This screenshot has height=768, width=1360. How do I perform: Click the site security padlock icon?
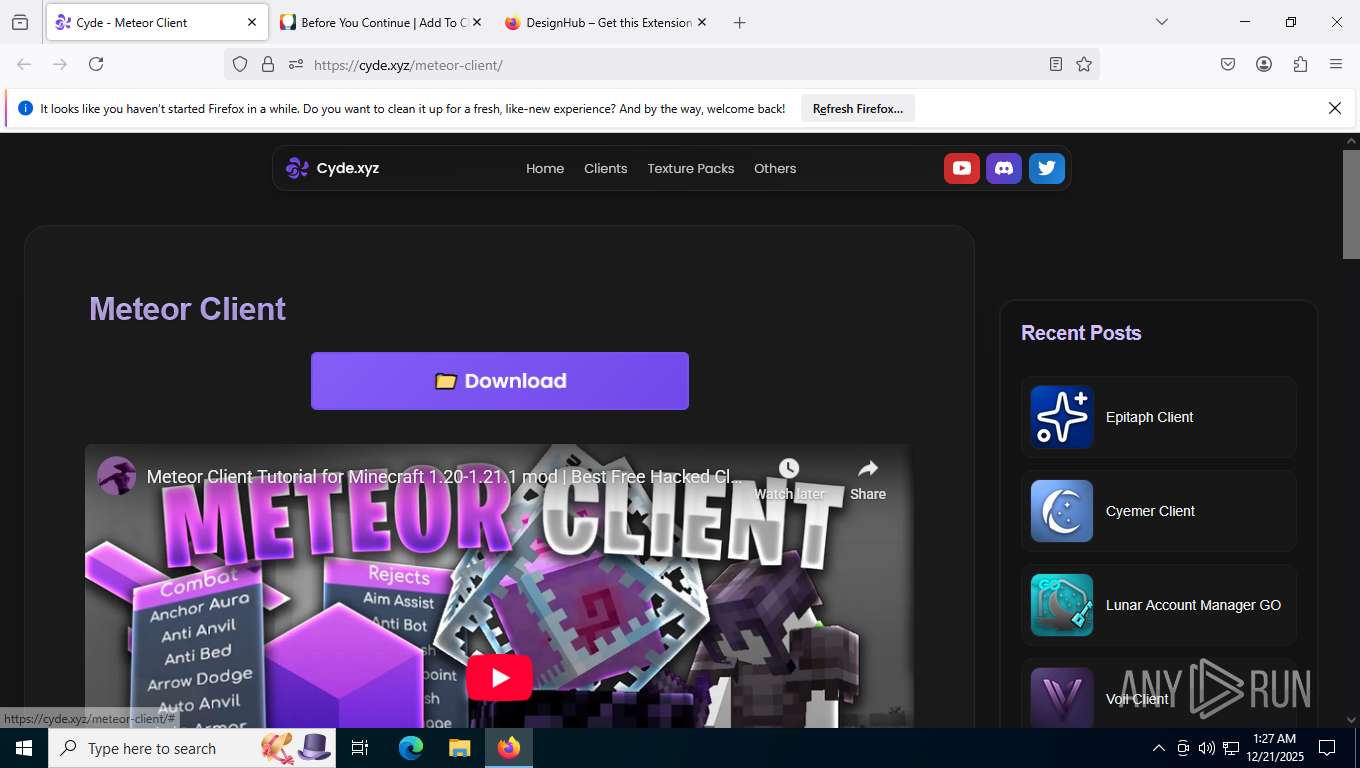pyautogui.click(x=267, y=64)
